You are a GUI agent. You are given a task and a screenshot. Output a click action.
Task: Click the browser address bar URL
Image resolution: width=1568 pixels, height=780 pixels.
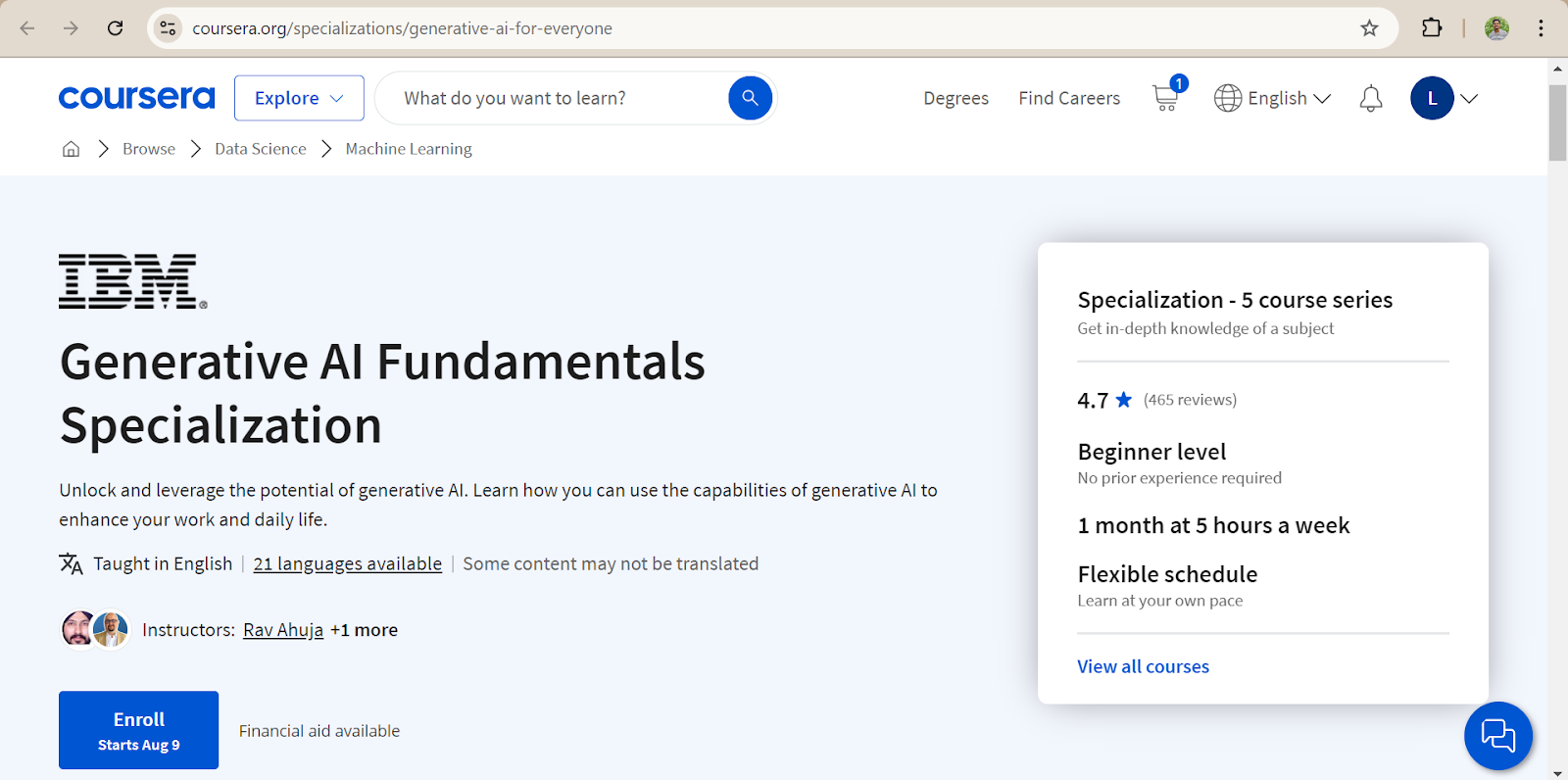pyautogui.click(x=403, y=28)
